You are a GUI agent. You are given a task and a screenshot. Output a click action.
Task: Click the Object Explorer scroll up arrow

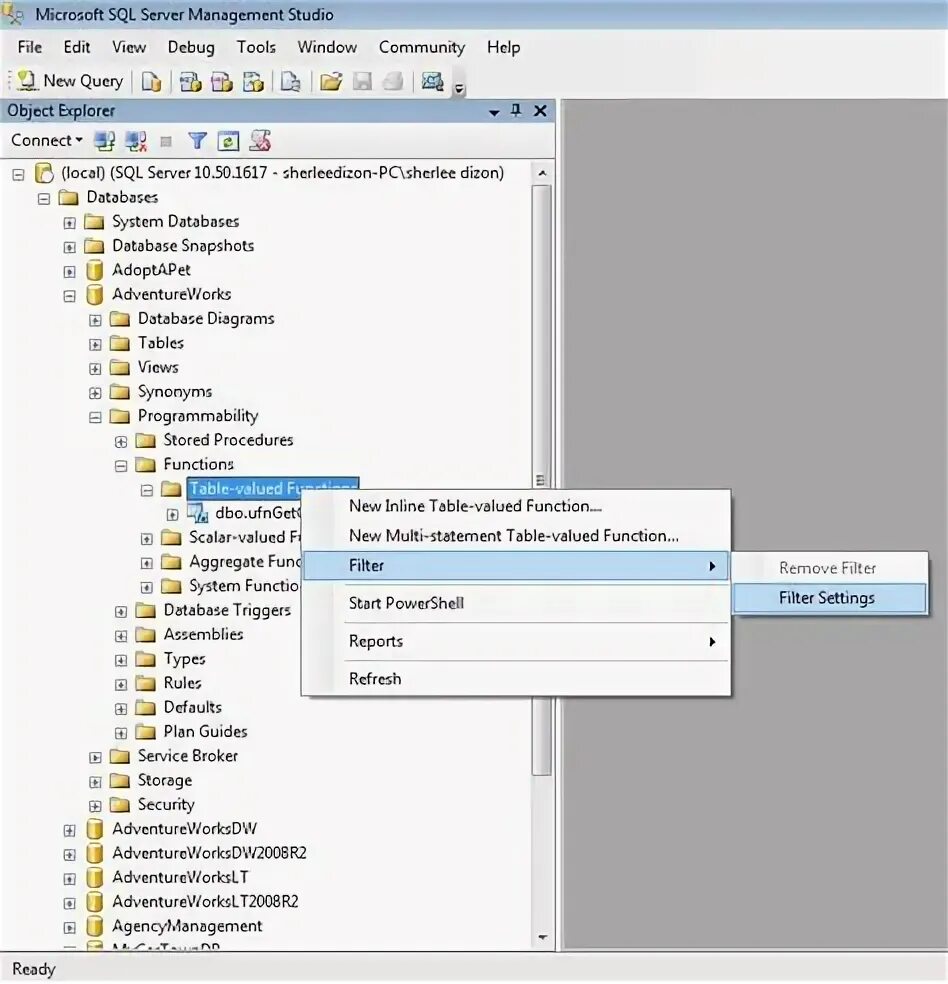[x=542, y=173]
